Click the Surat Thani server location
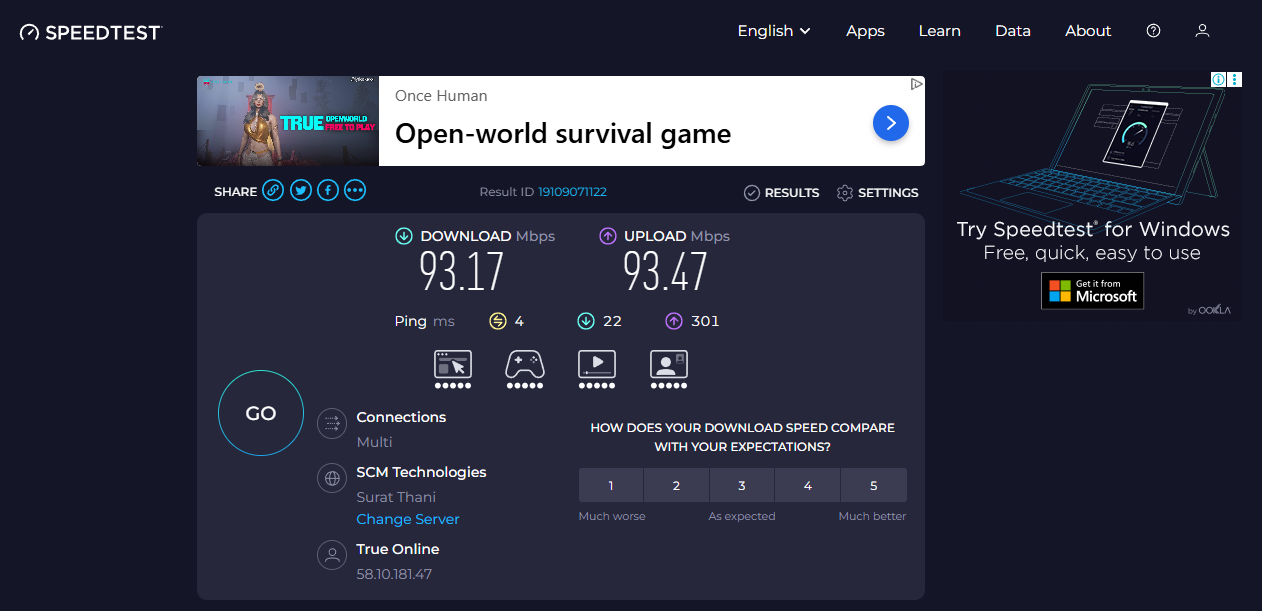This screenshot has height=611, width=1262. pos(396,497)
